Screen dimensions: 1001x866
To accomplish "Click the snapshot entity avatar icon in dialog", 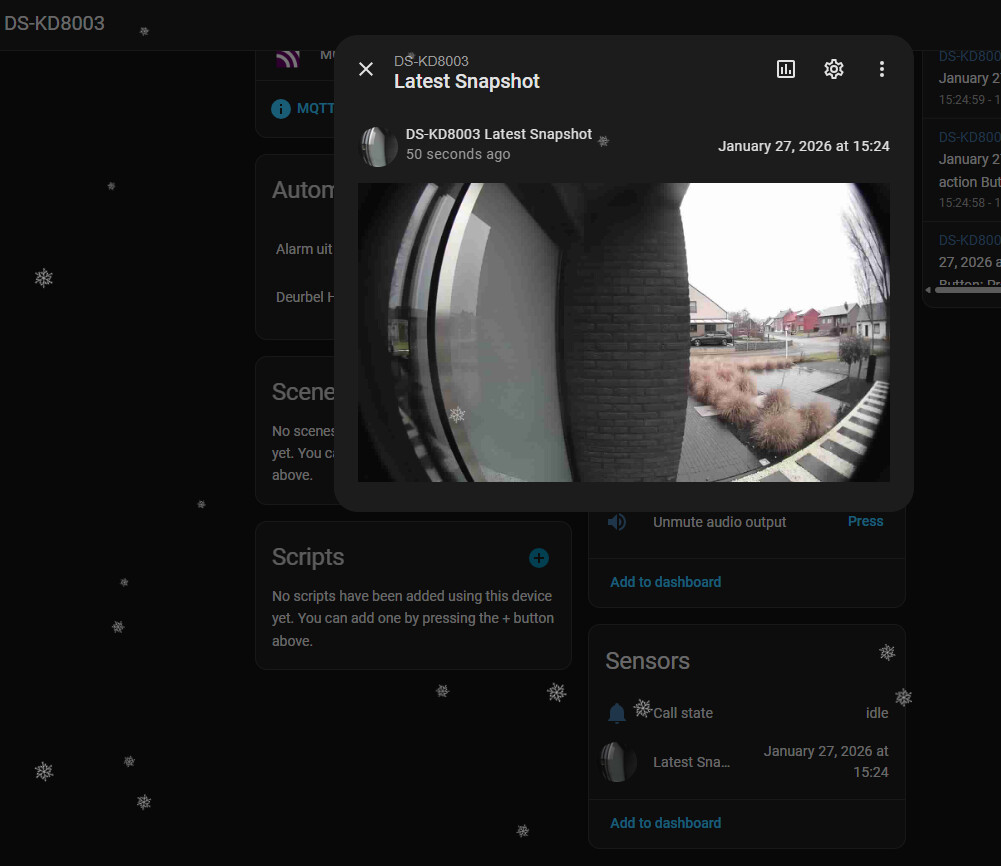I will pos(379,146).
